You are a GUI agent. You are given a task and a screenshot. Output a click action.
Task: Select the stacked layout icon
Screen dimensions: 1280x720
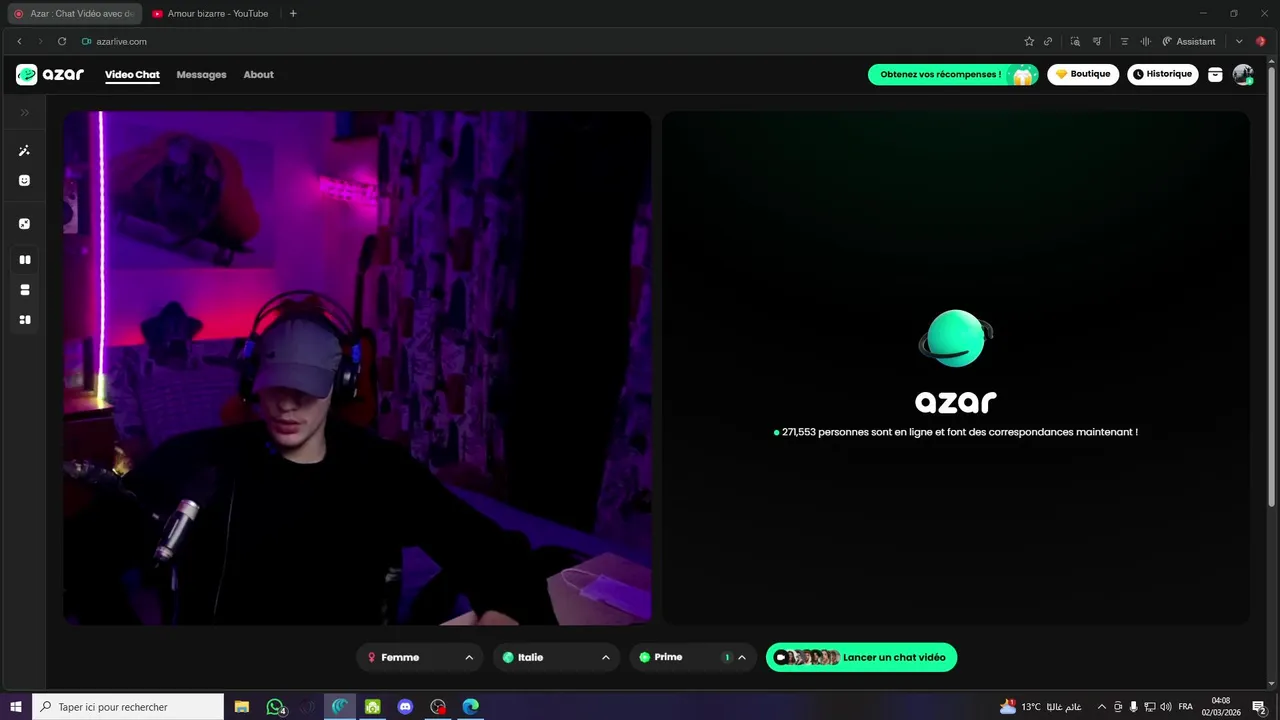click(x=25, y=290)
